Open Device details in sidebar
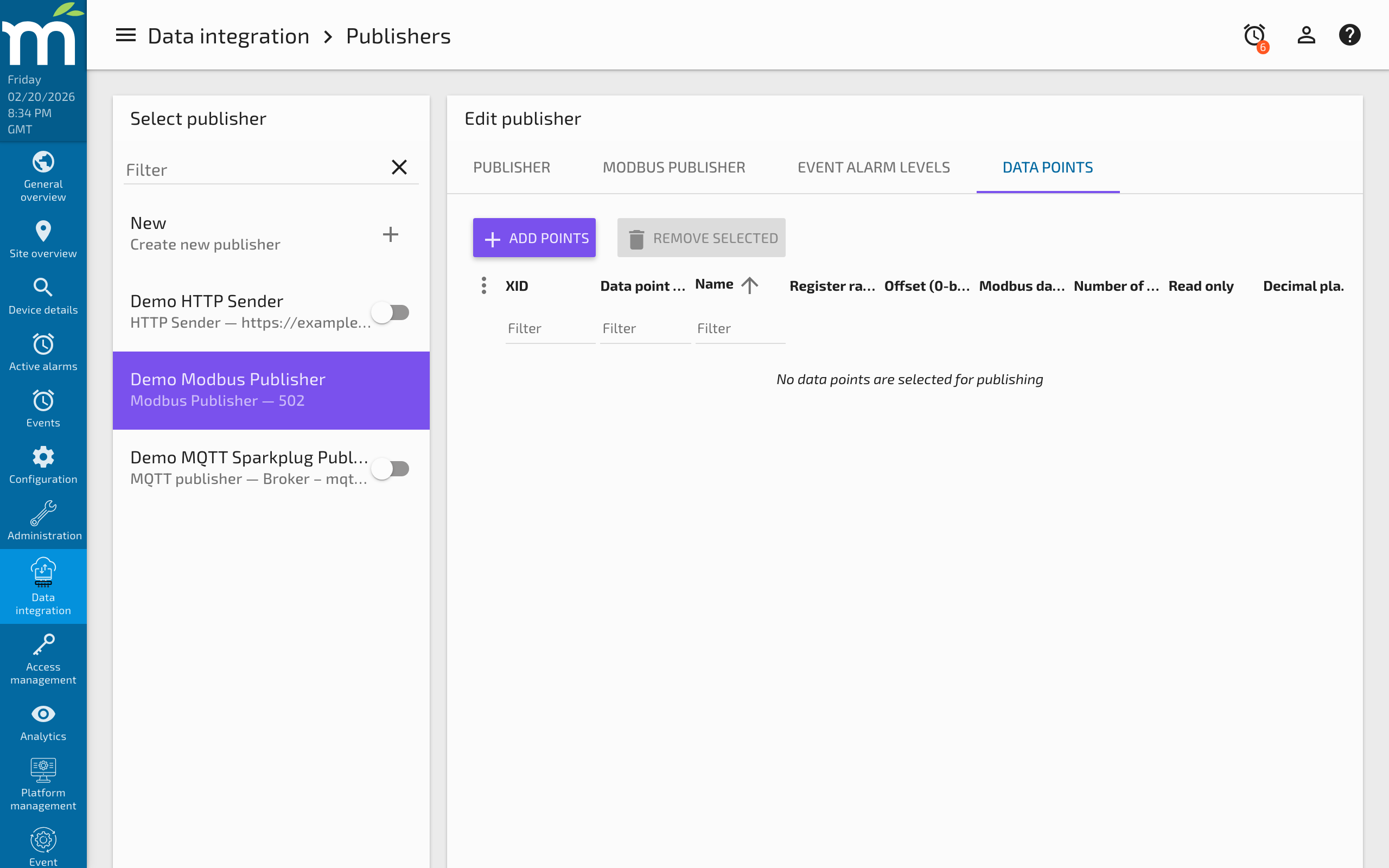Screen dimensions: 1389x868 point(43,296)
